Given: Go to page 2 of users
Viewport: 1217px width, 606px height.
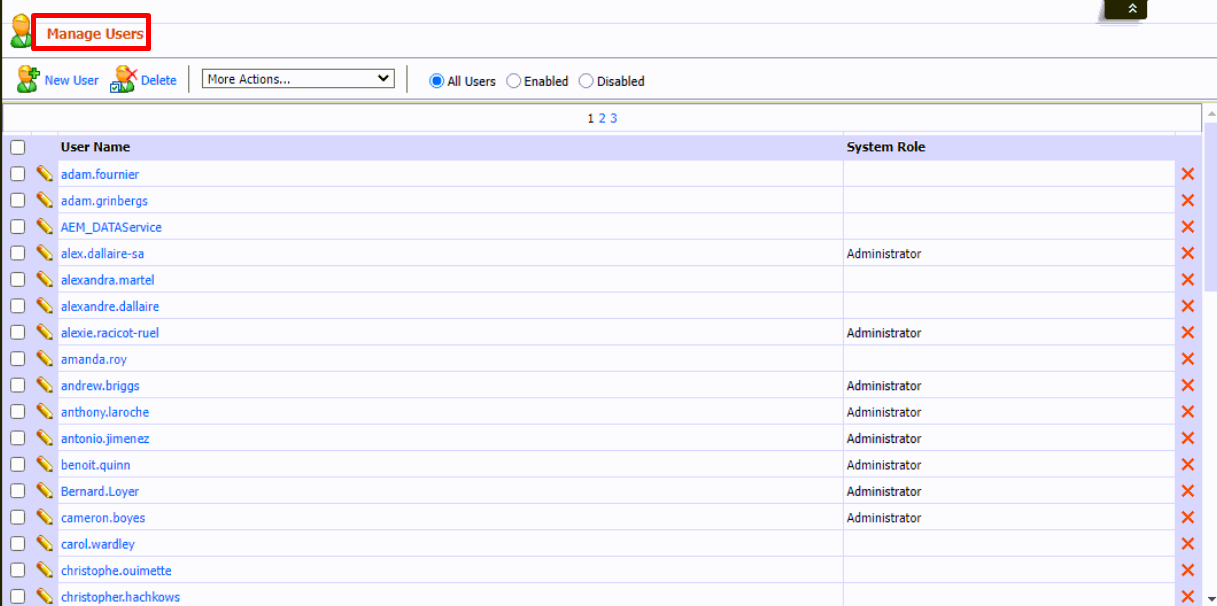Looking at the screenshot, I should (602, 118).
